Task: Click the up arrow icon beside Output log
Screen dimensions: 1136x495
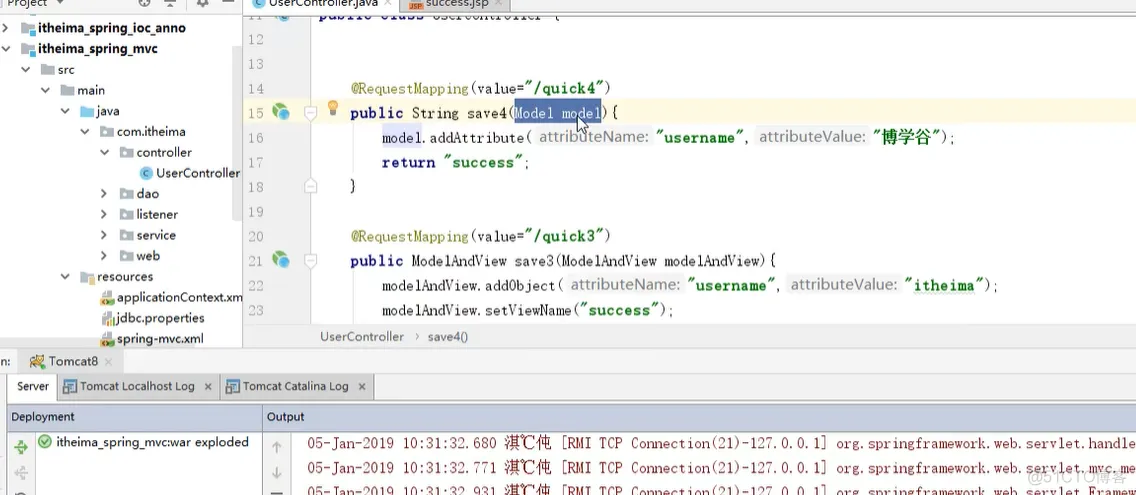Action: click(x=277, y=448)
